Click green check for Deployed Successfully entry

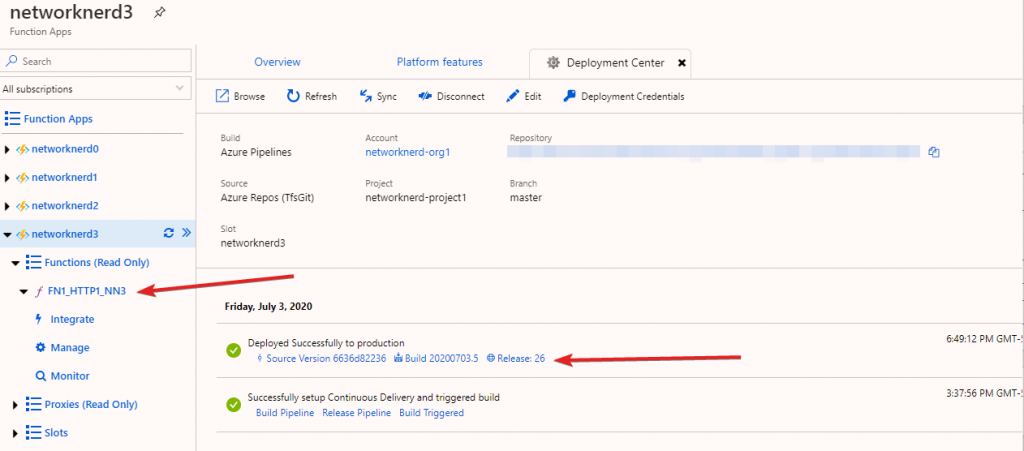tap(234, 350)
